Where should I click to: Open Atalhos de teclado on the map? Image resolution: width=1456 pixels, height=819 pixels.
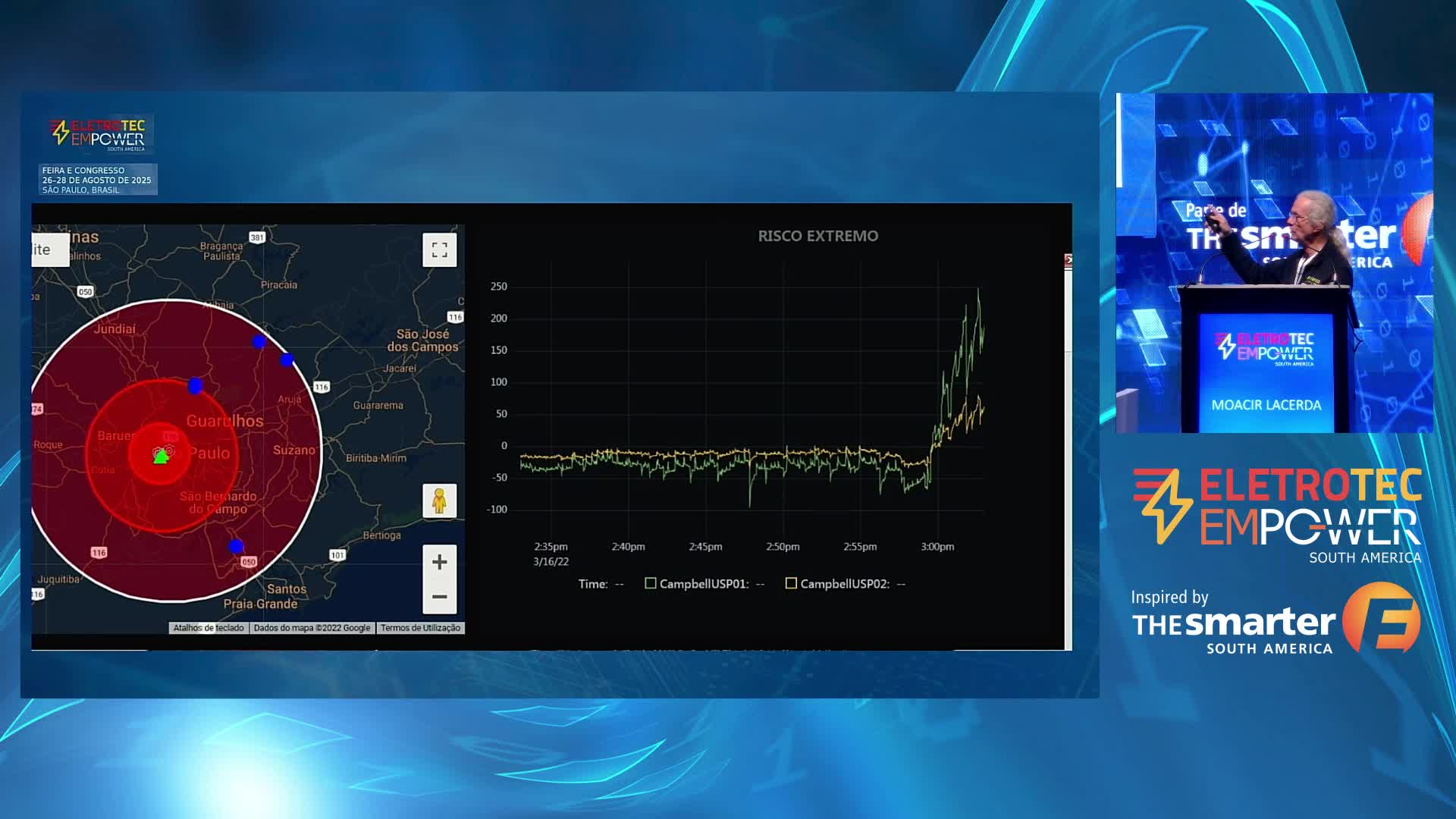[209, 628]
